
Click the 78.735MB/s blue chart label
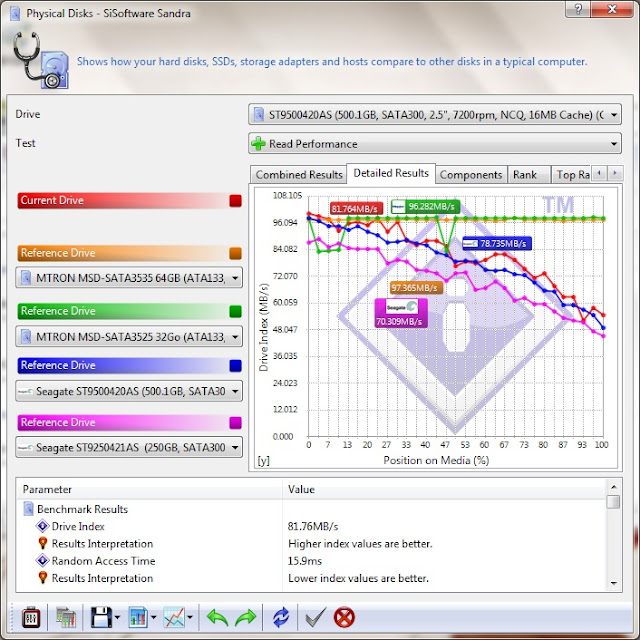click(x=497, y=244)
